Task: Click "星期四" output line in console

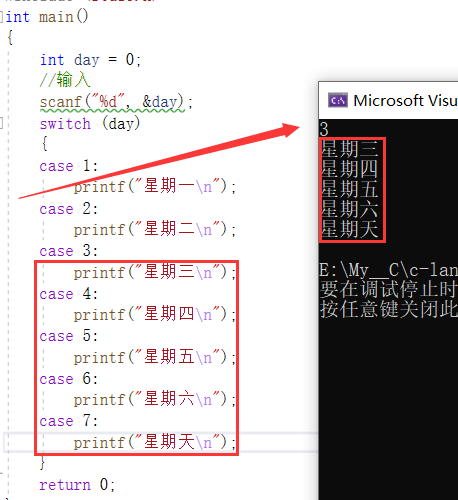Action: point(350,169)
